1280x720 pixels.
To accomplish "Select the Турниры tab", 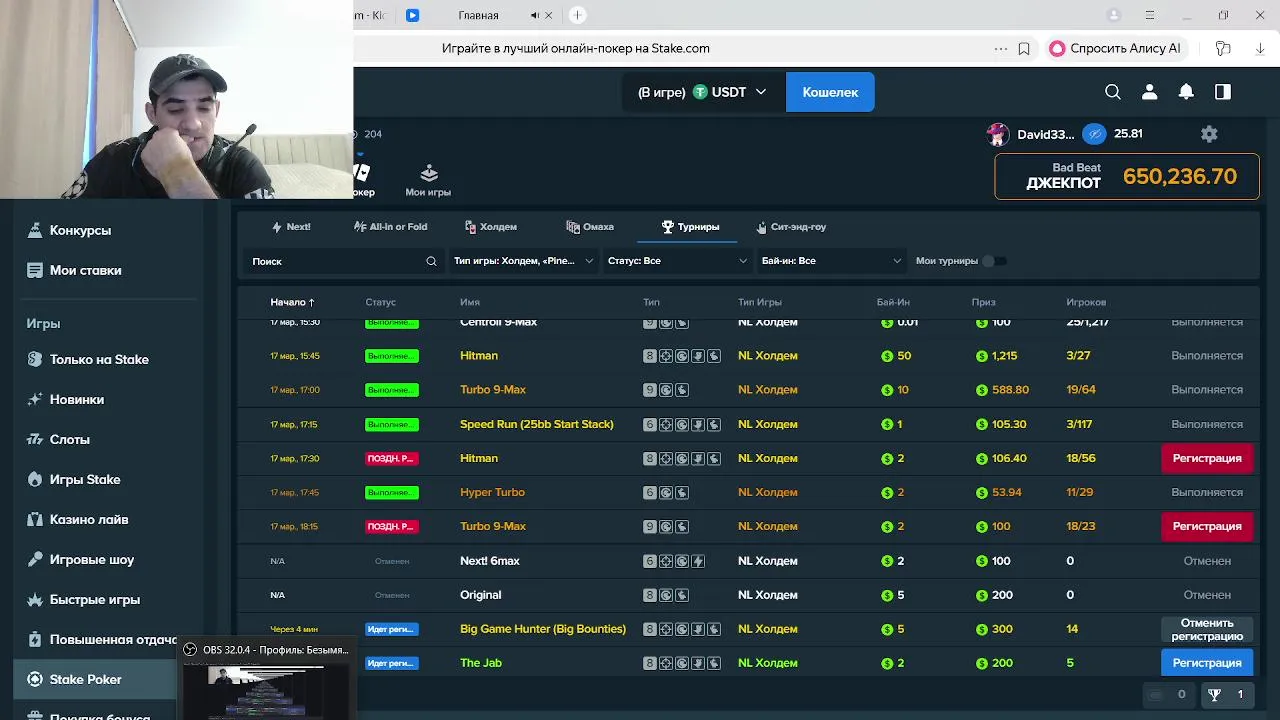I will 690,227.
